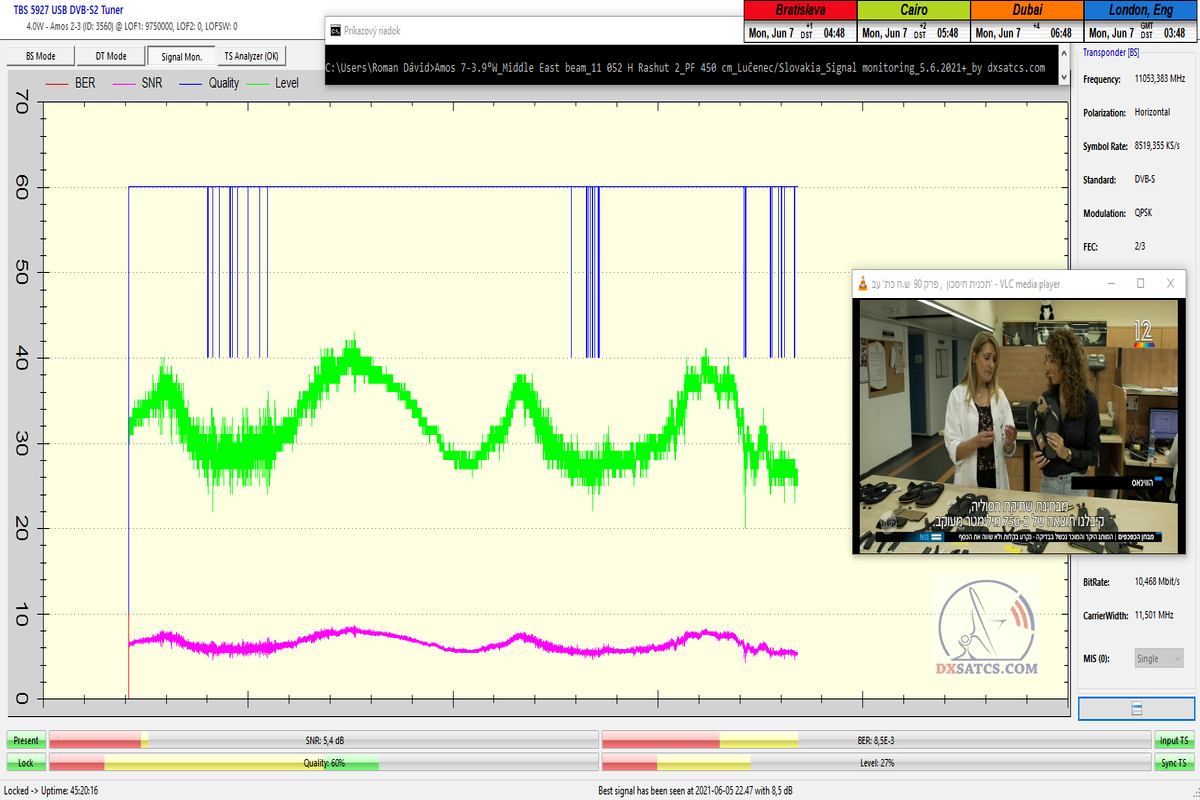1200x800 pixels.
Task: Click the VLC cone icon in title bar
Action: pos(864,284)
